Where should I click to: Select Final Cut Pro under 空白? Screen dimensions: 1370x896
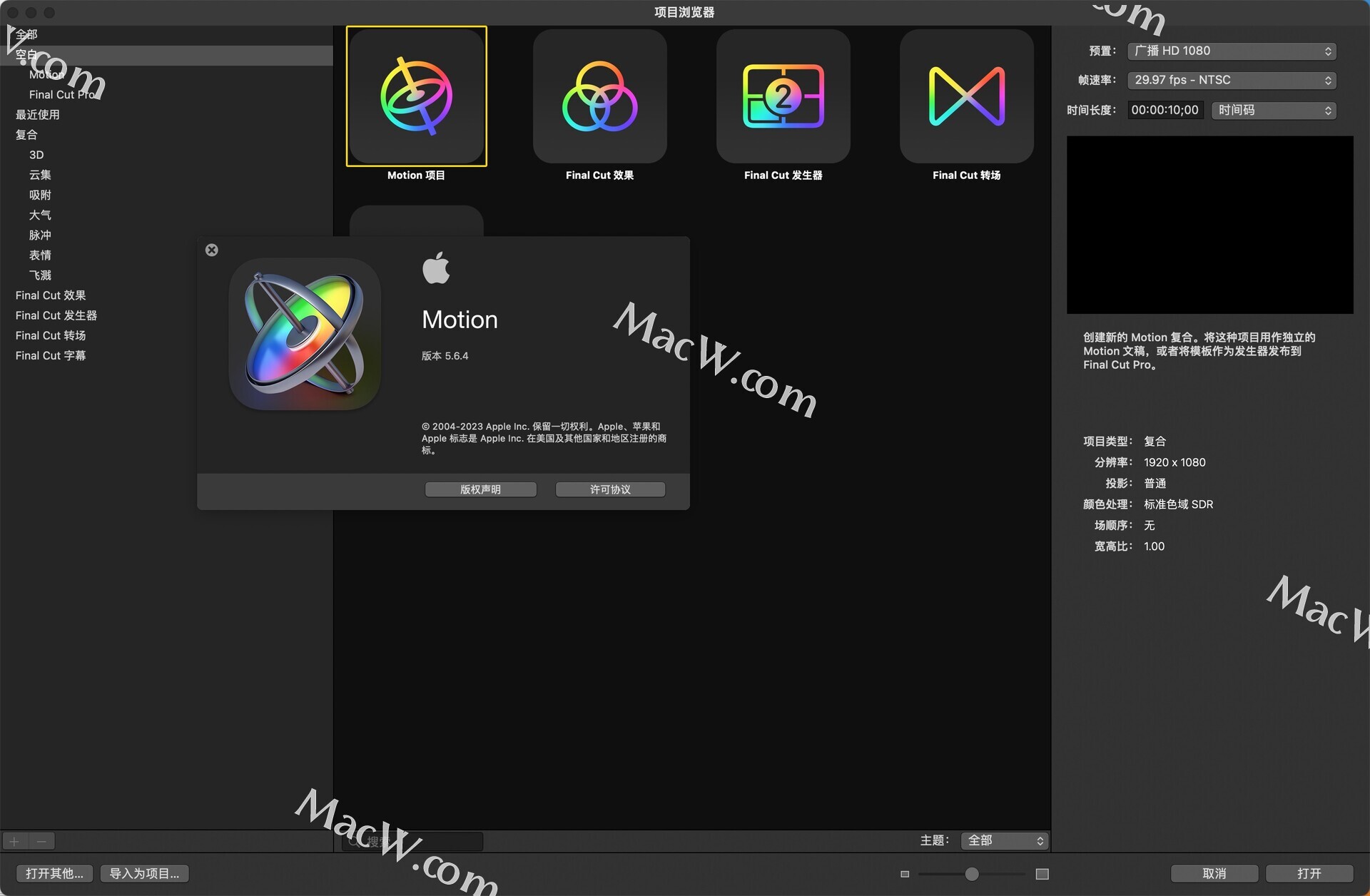click(166, 94)
